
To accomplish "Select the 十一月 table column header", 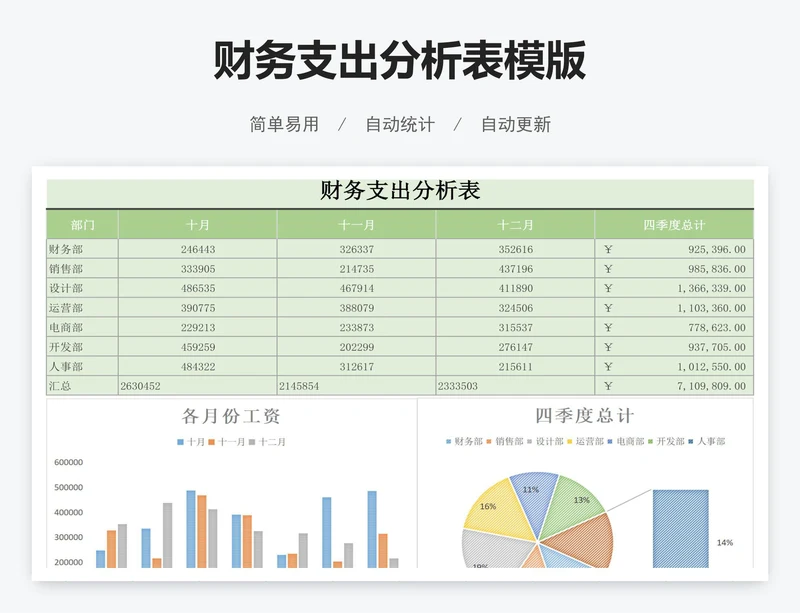I will tap(356, 225).
